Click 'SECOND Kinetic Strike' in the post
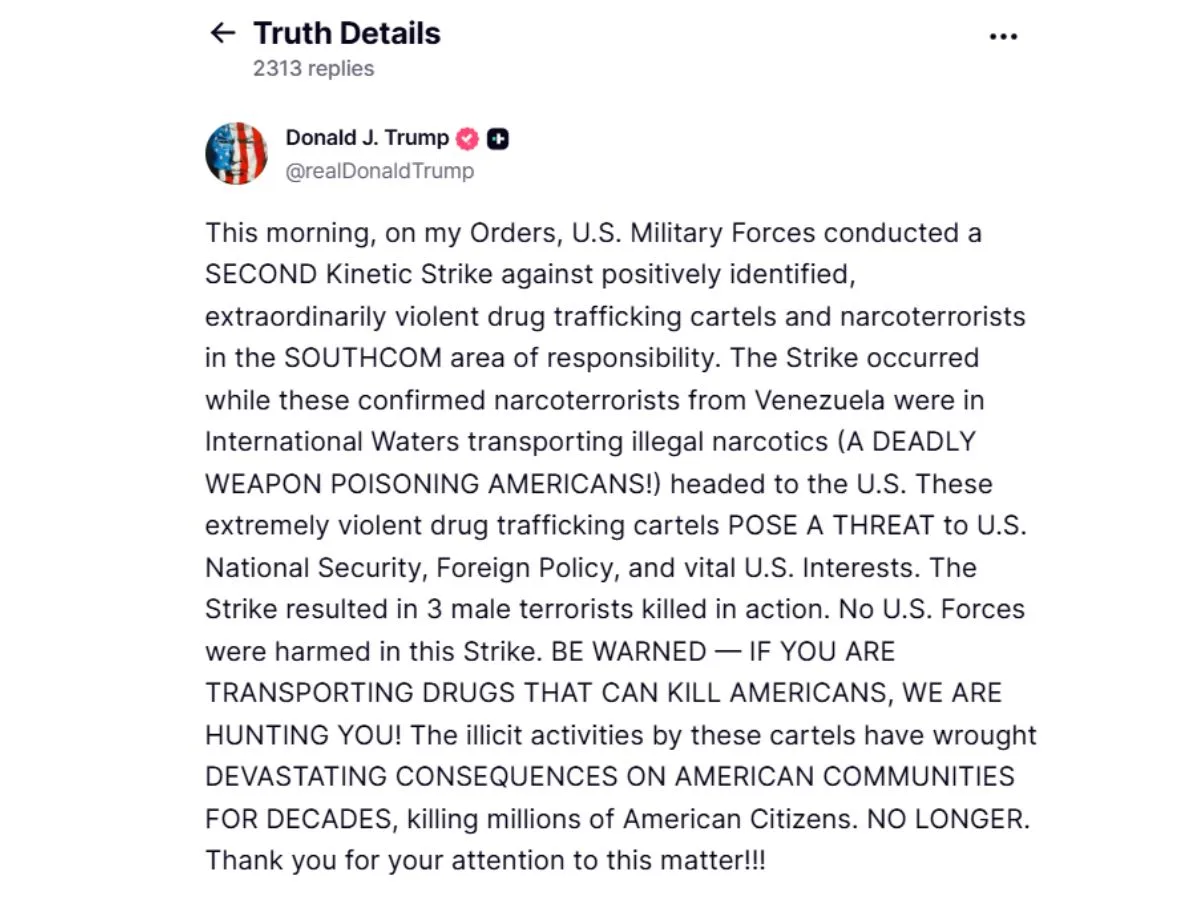1200x900 pixels. (365, 275)
